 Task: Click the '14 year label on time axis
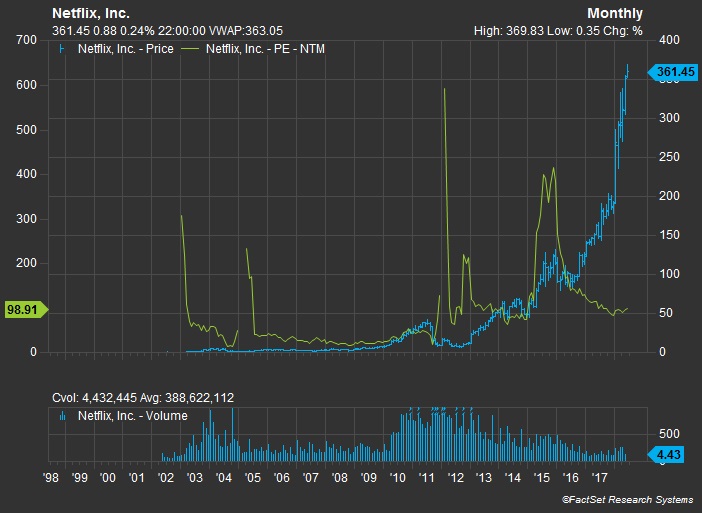[513, 478]
